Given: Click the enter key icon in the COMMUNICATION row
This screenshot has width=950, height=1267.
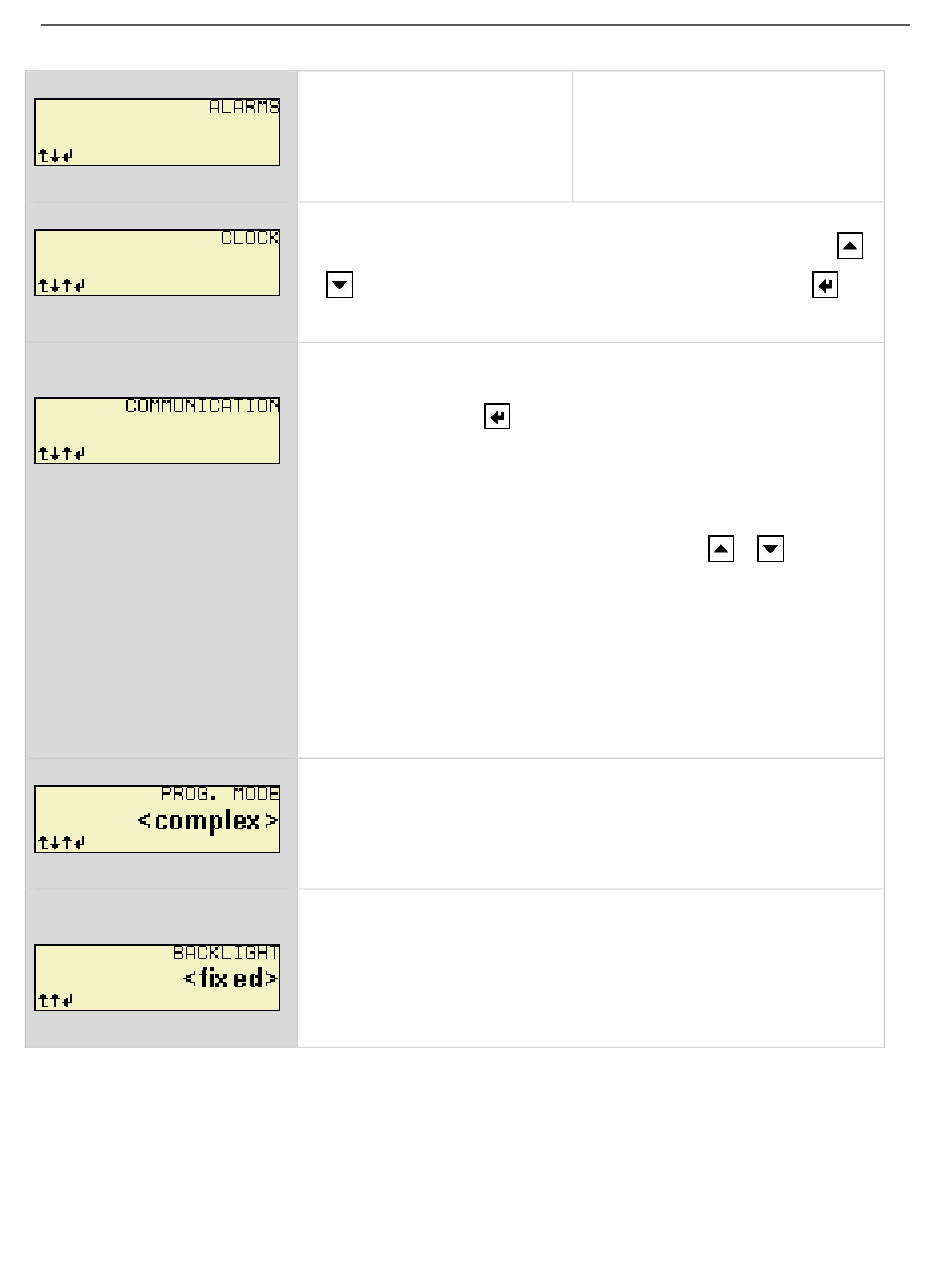Looking at the screenshot, I should click(497, 417).
